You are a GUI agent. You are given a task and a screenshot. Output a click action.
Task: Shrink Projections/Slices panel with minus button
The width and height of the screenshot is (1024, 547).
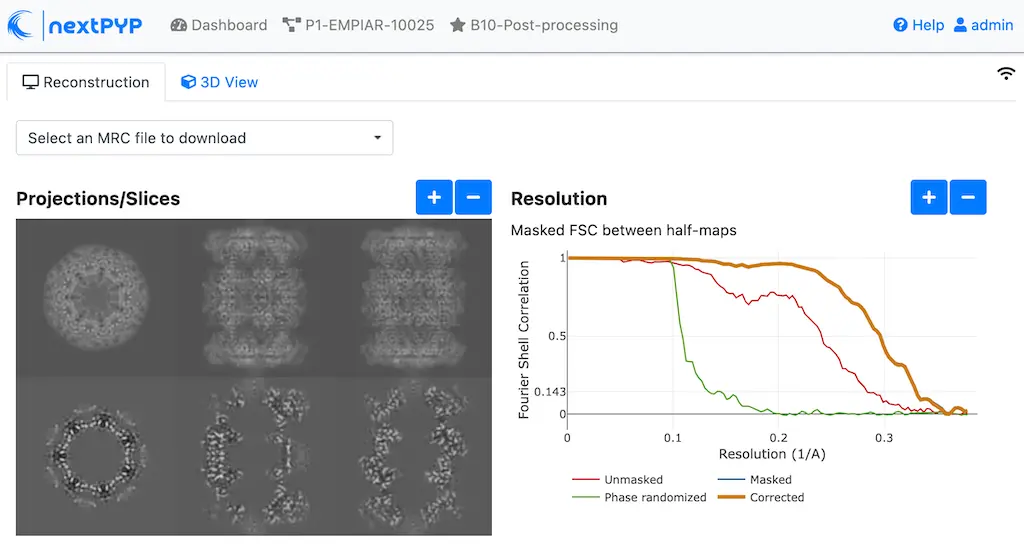pos(473,198)
